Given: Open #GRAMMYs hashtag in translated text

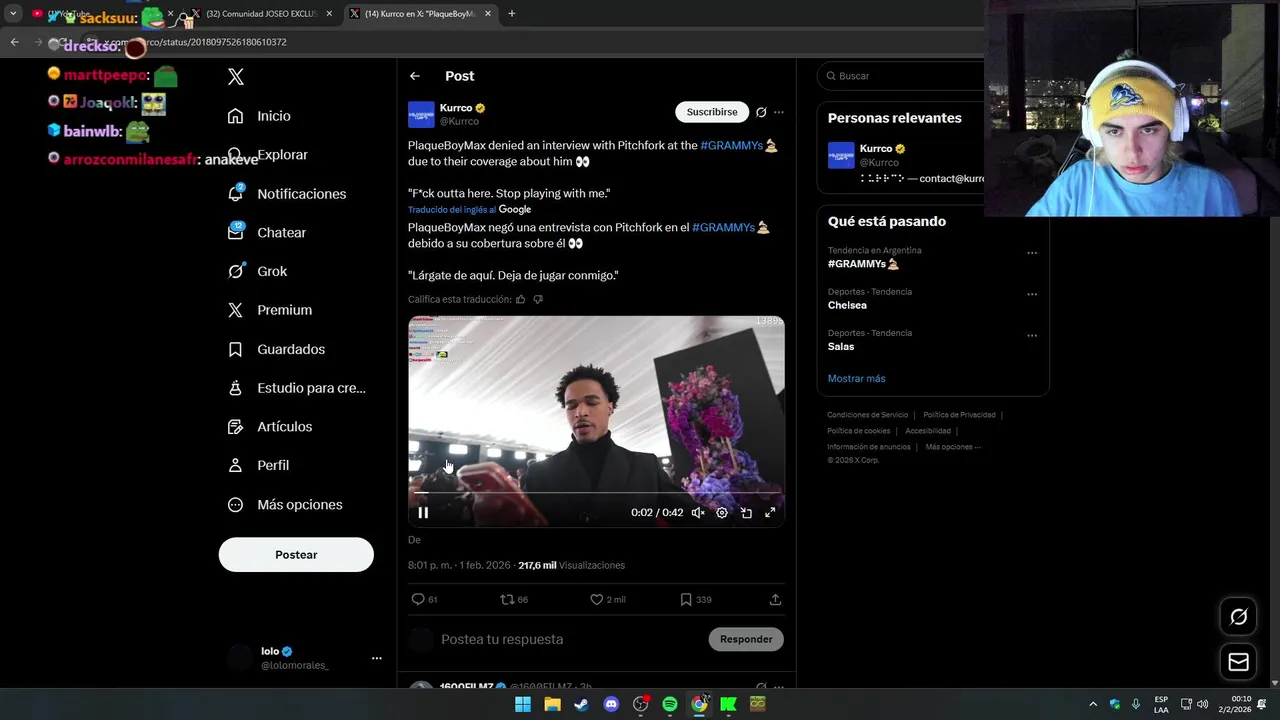Looking at the screenshot, I should pos(730,228).
